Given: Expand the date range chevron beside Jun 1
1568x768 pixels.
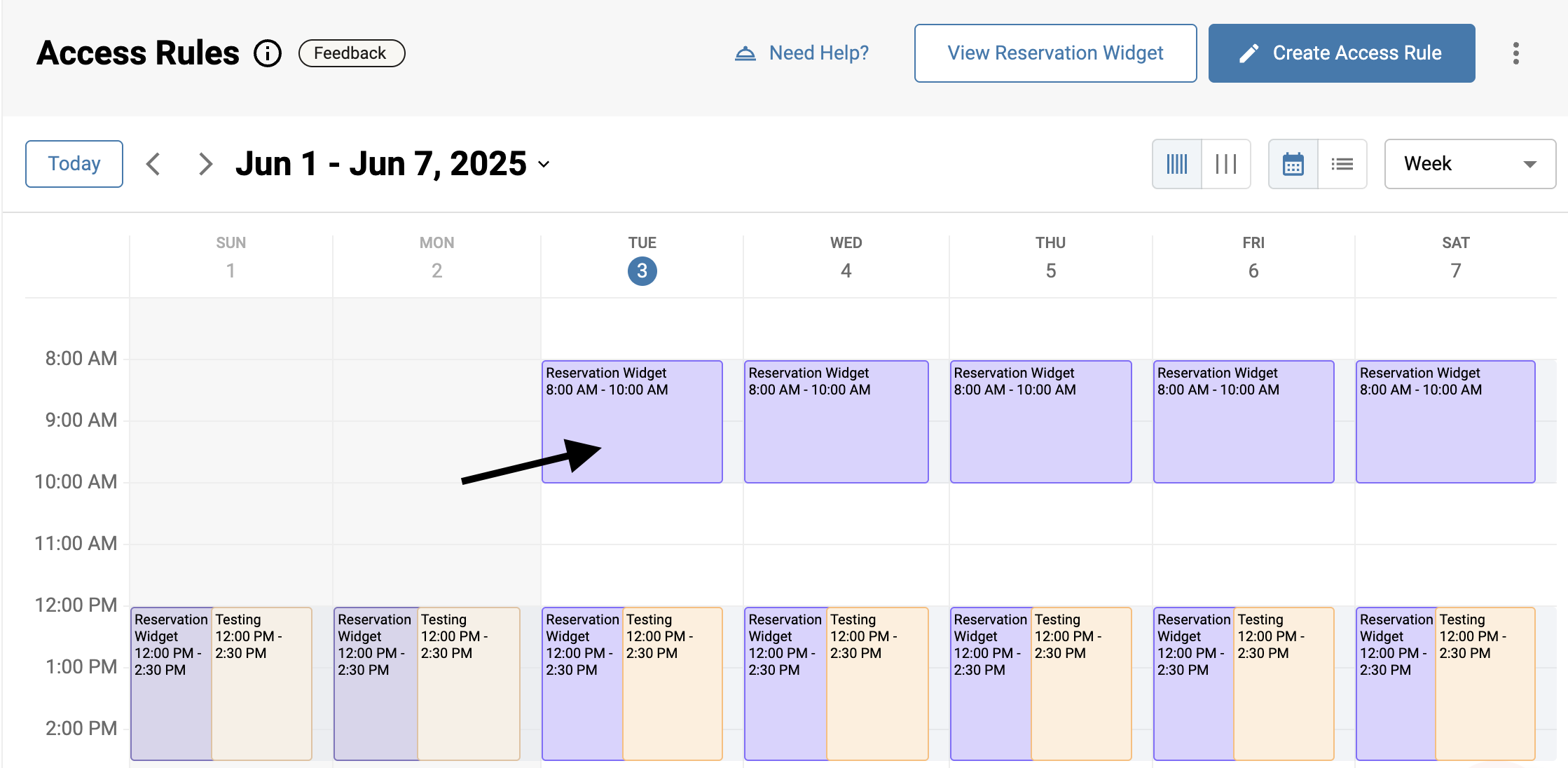Looking at the screenshot, I should (x=544, y=165).
